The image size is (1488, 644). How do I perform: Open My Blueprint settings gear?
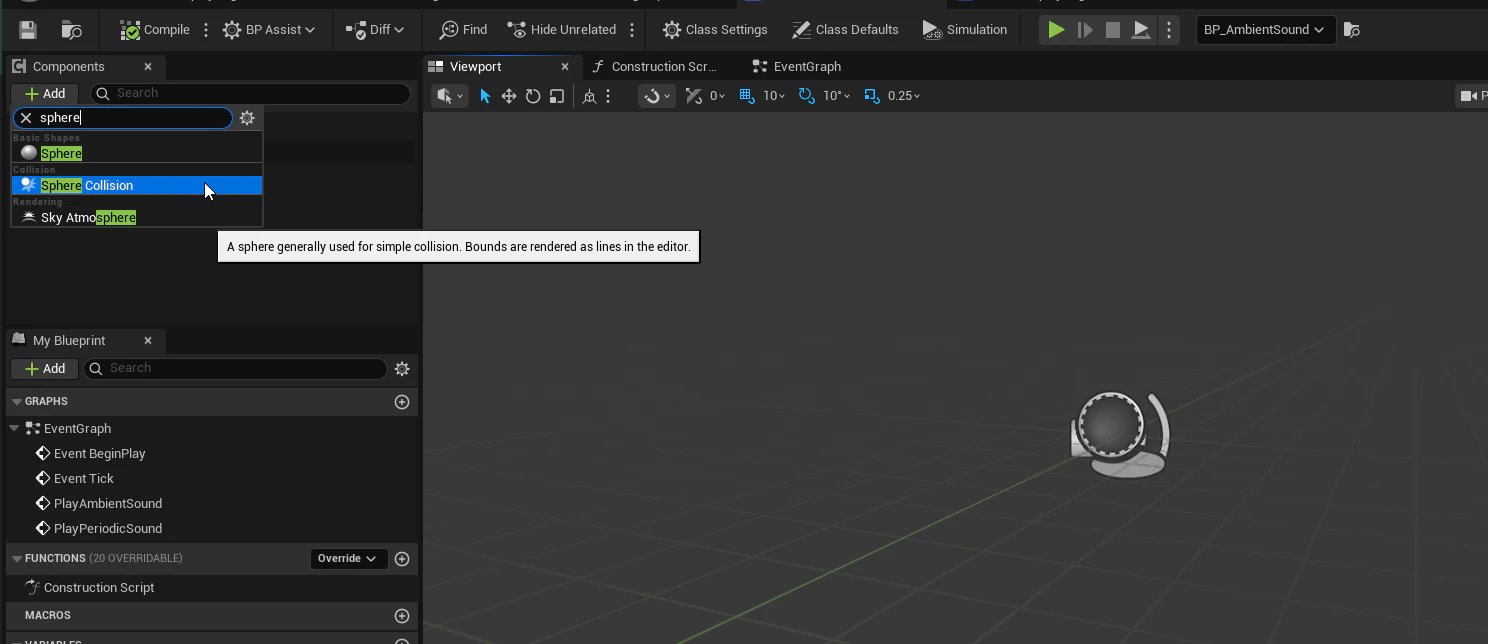[402, 369]
